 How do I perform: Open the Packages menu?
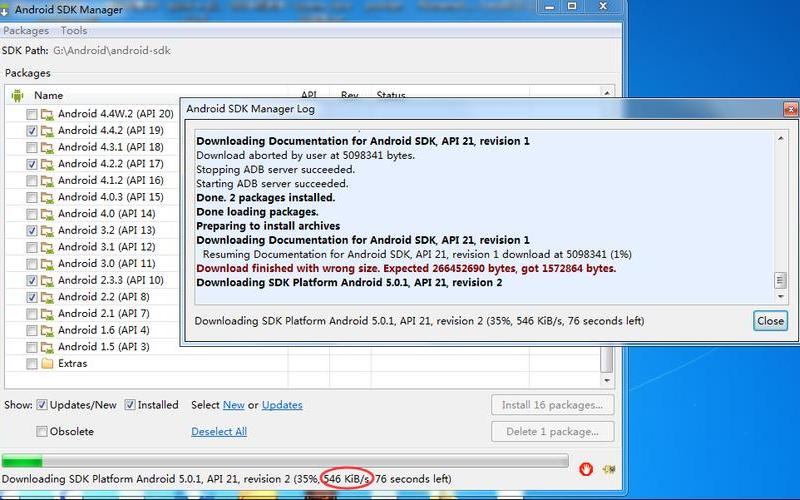coord(26,31)
